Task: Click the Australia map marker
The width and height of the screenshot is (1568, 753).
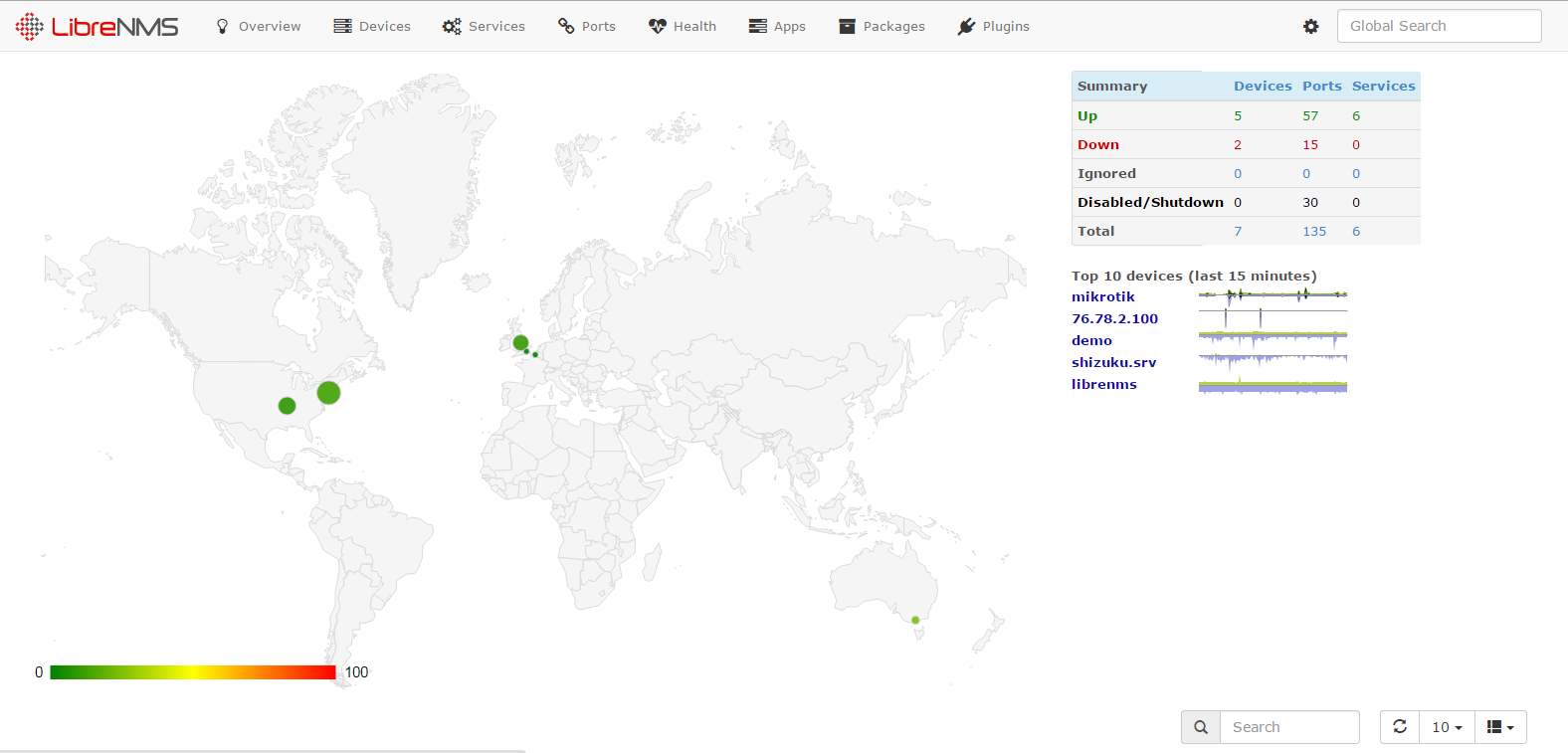Action: coord(915,620)
